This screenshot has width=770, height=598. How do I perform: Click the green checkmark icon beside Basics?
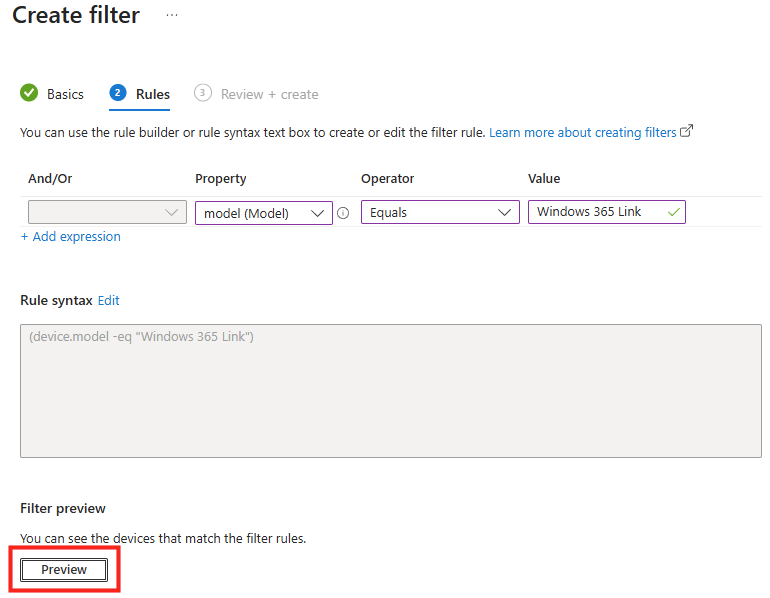[x=29, y=93]
